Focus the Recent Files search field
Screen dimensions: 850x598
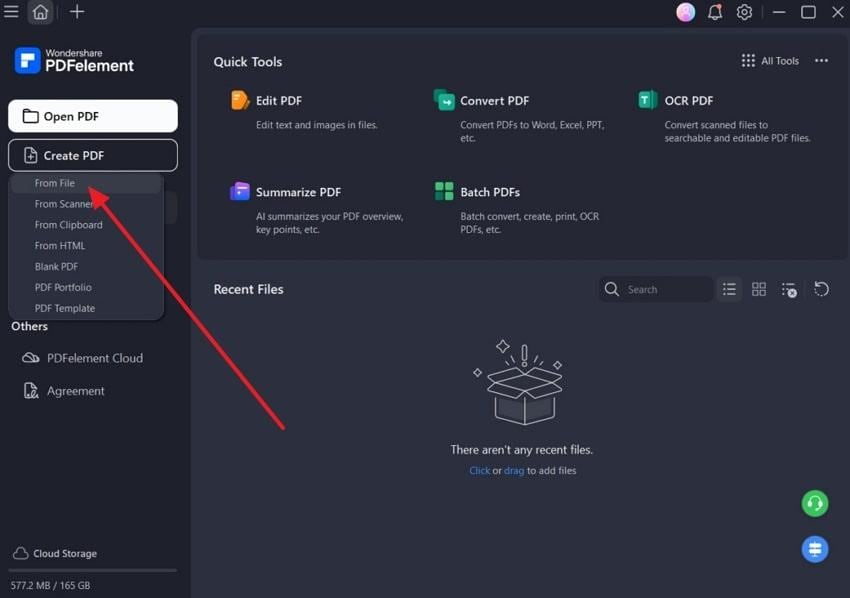point(656,289)
